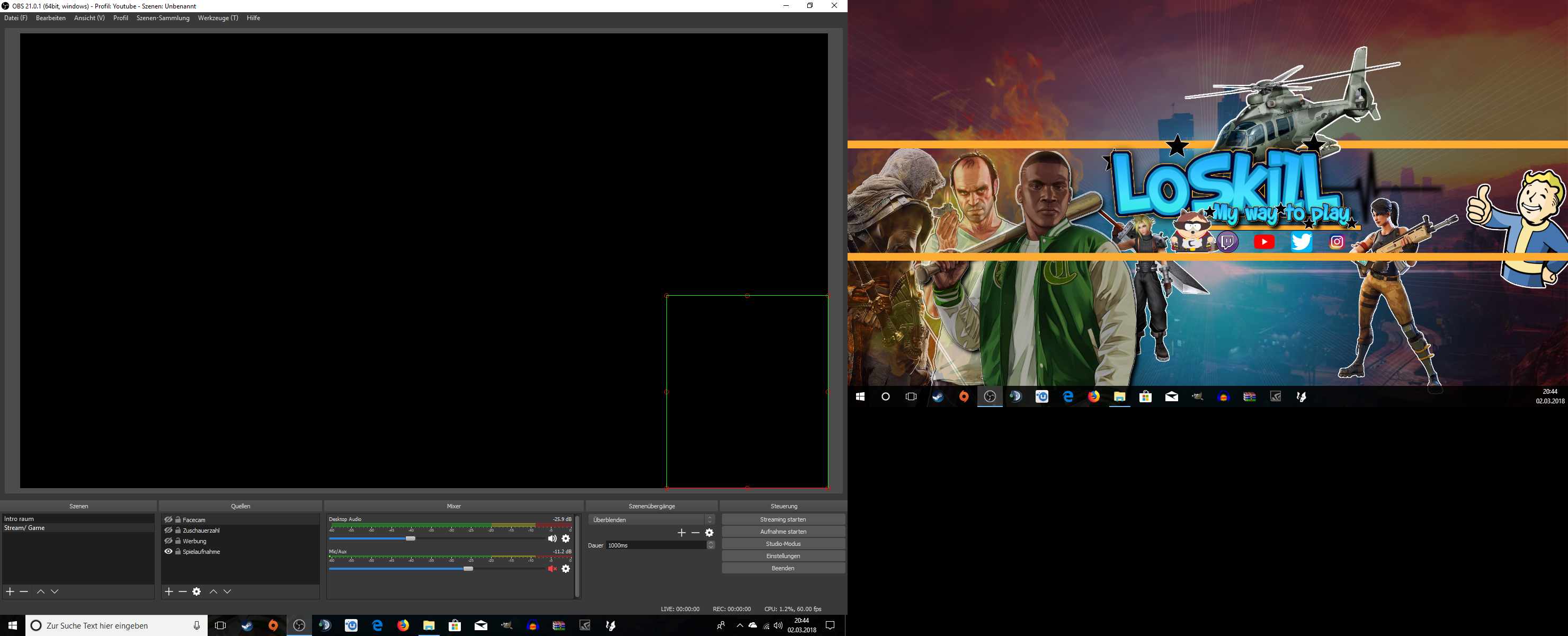The image size is (1568, 636).
Task: Add a new source in Quellen
Action: pyautogui.click(x=168, y=591)
